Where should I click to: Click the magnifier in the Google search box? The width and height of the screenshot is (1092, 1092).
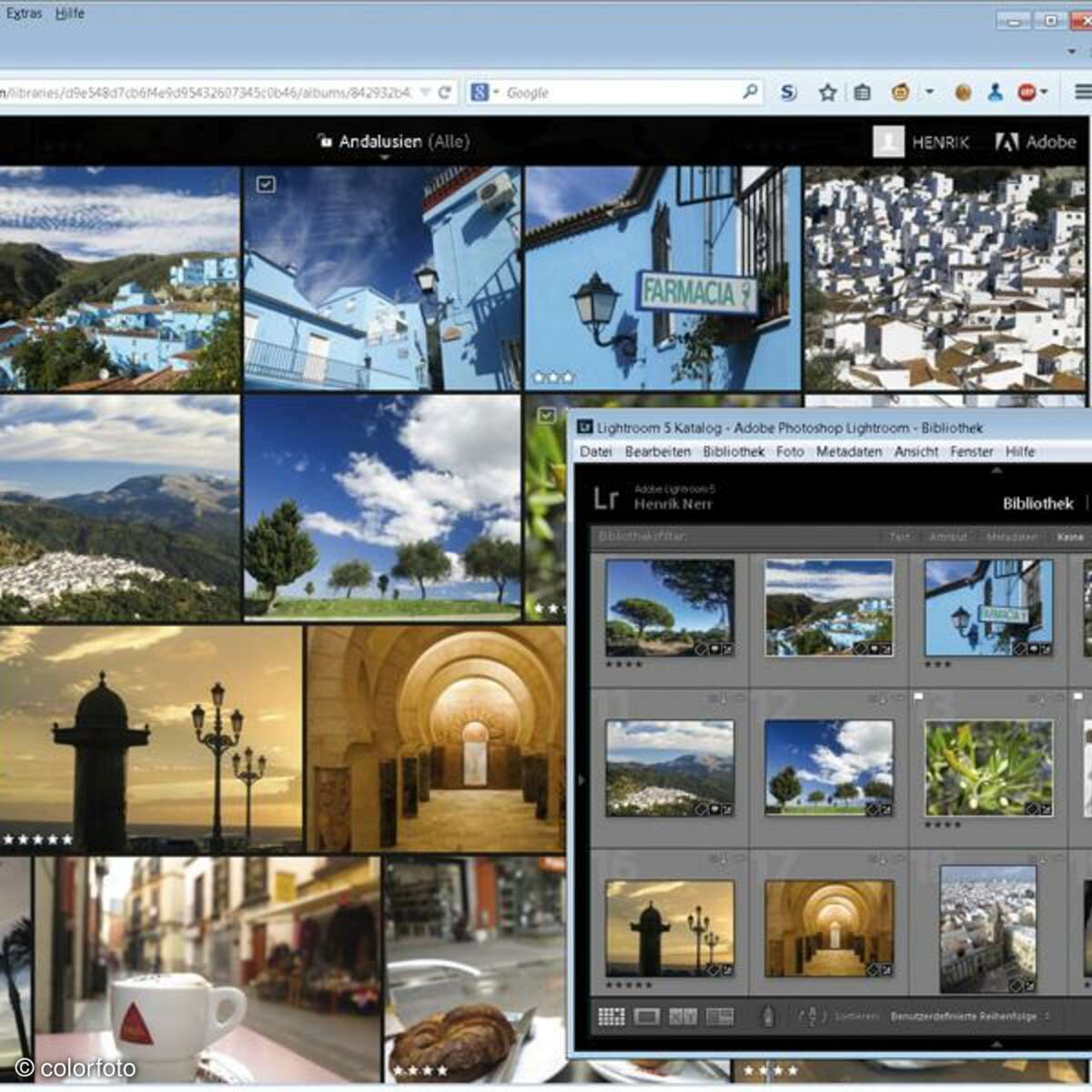point(750,92)
